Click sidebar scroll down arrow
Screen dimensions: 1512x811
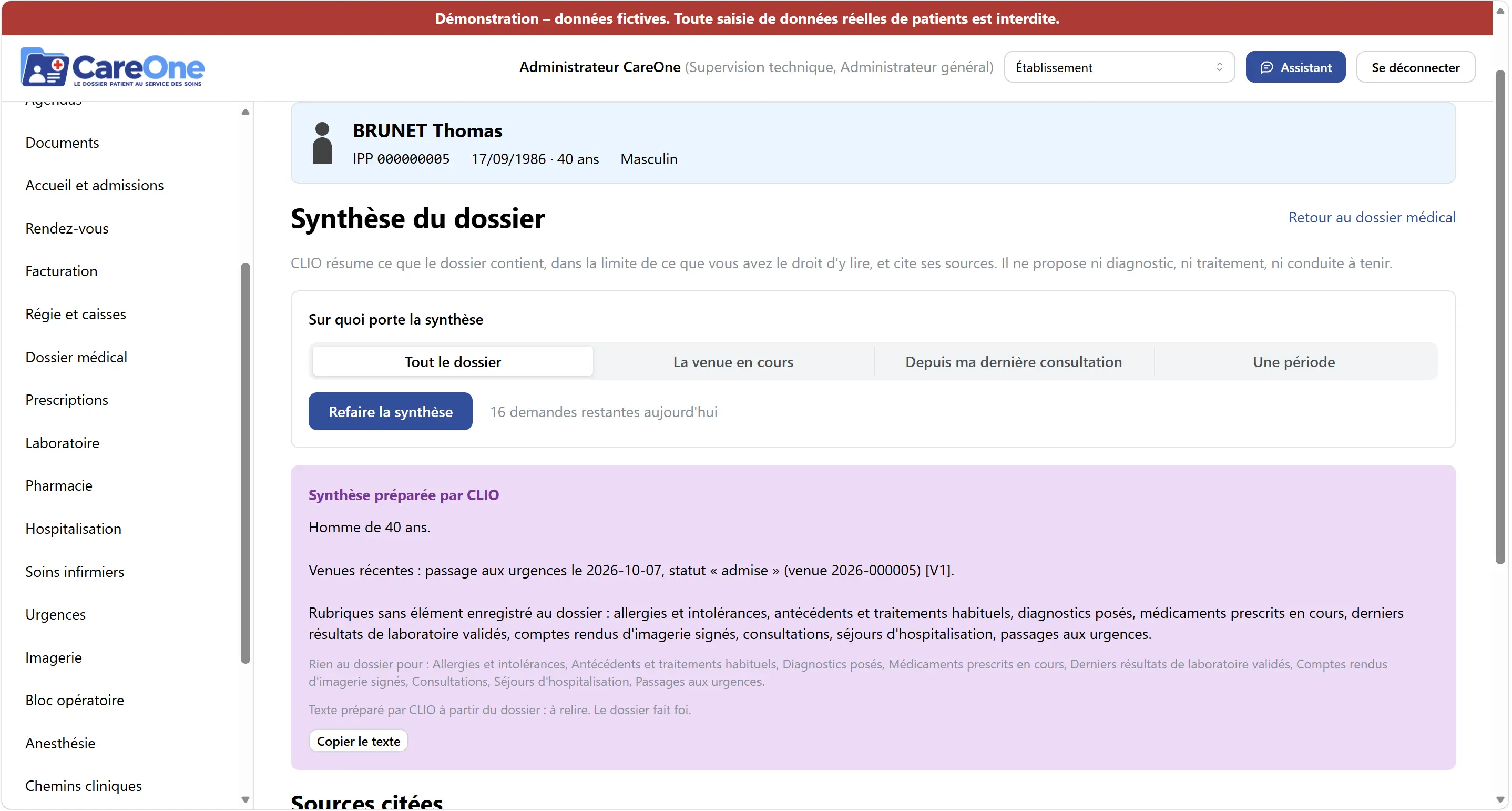tap(246, 799)
